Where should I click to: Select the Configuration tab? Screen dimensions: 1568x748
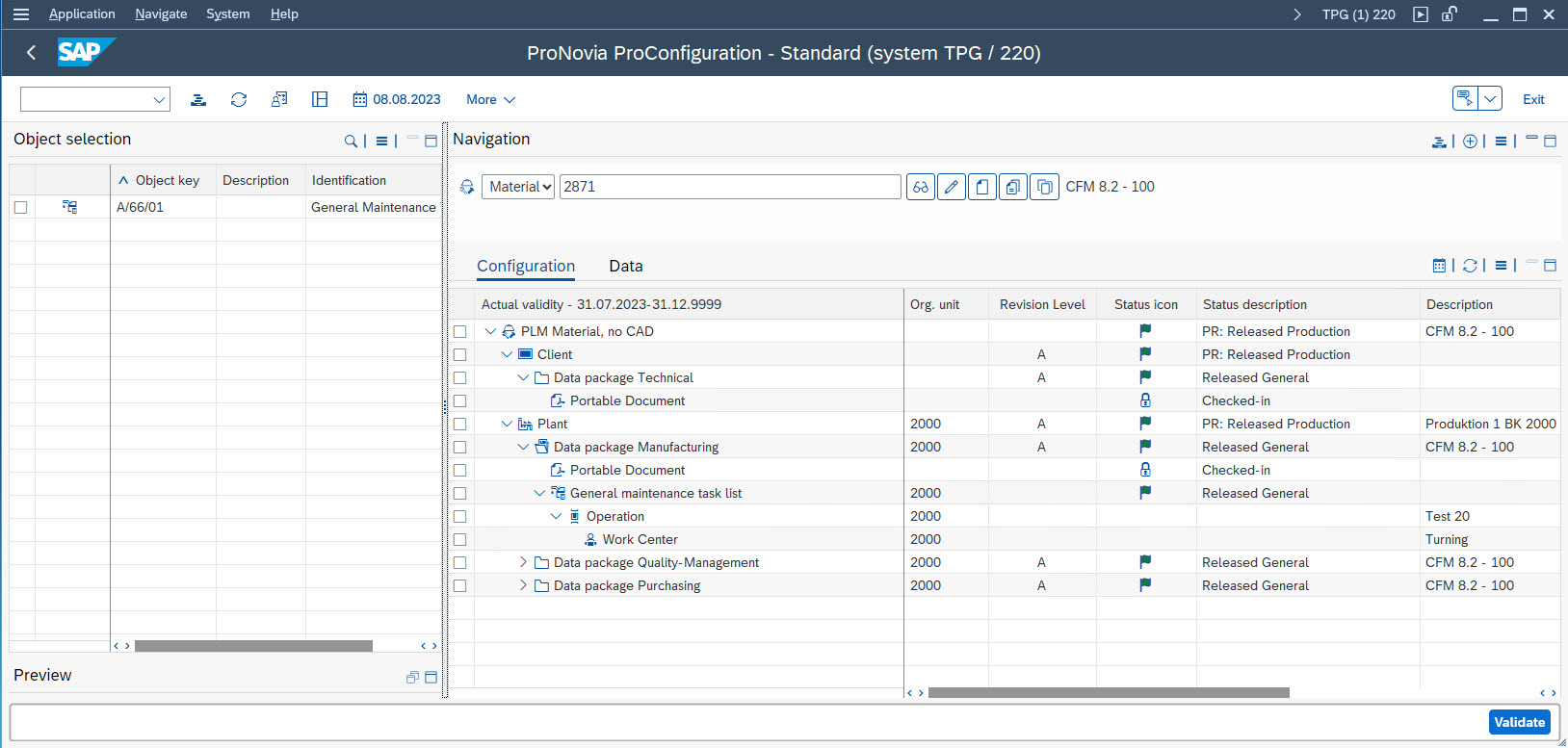click(526, 266)
